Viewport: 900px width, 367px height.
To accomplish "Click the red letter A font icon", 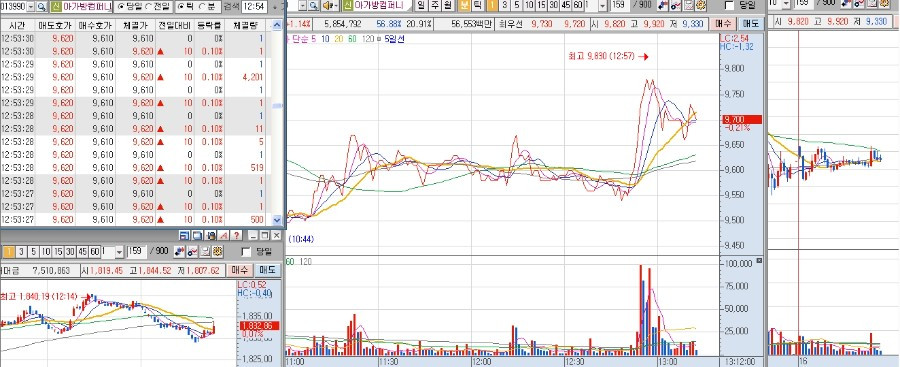I will (223, 235).
